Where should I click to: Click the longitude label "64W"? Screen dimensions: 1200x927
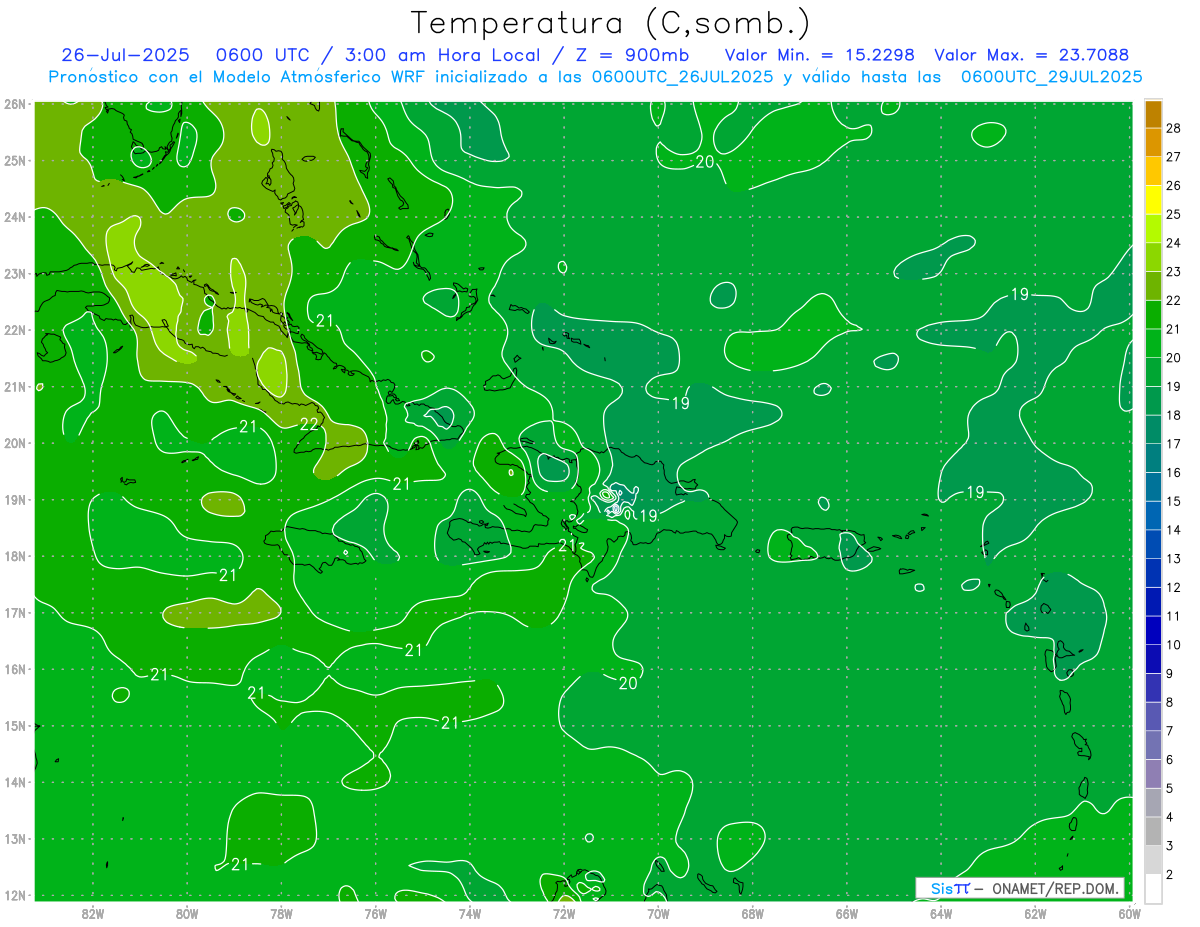point(940,913)
